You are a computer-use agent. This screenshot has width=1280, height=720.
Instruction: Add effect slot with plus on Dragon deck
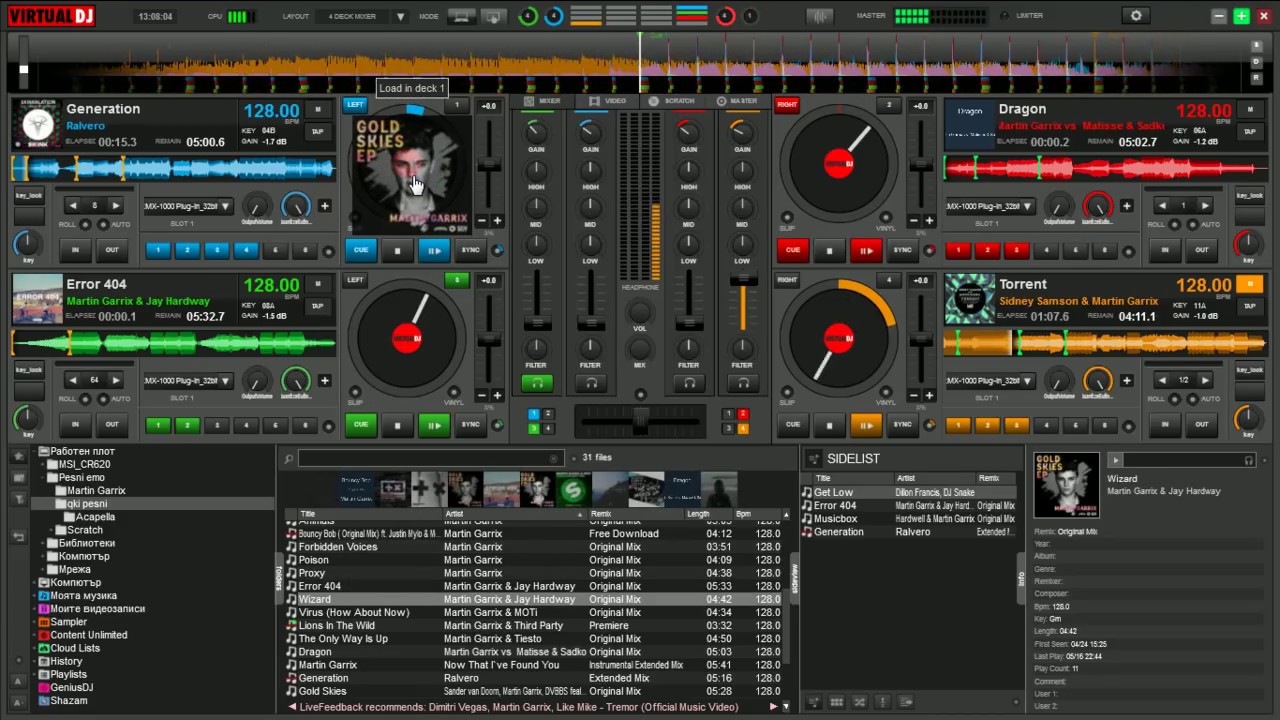pyautogui.click(x=1127, y=206)
